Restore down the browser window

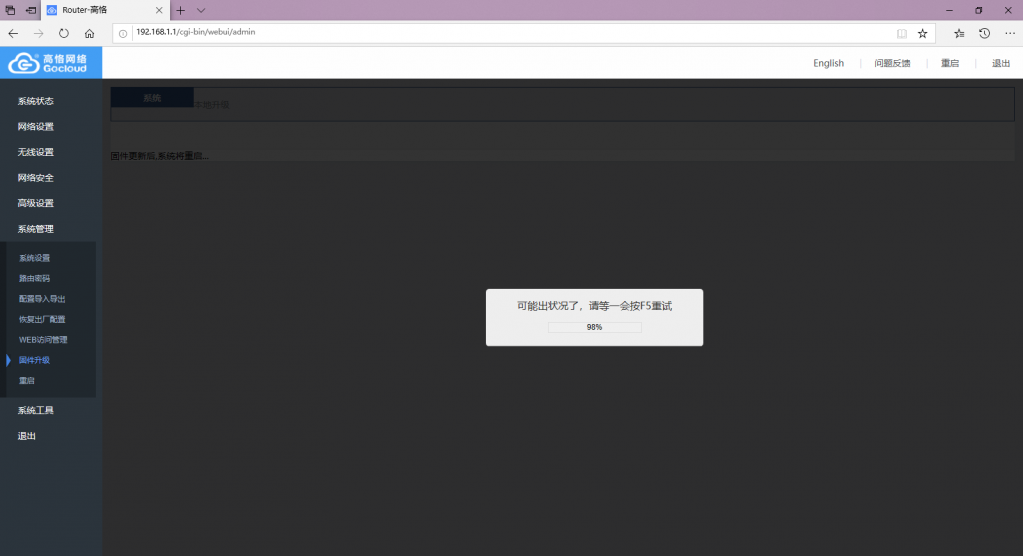click(979, 10)
